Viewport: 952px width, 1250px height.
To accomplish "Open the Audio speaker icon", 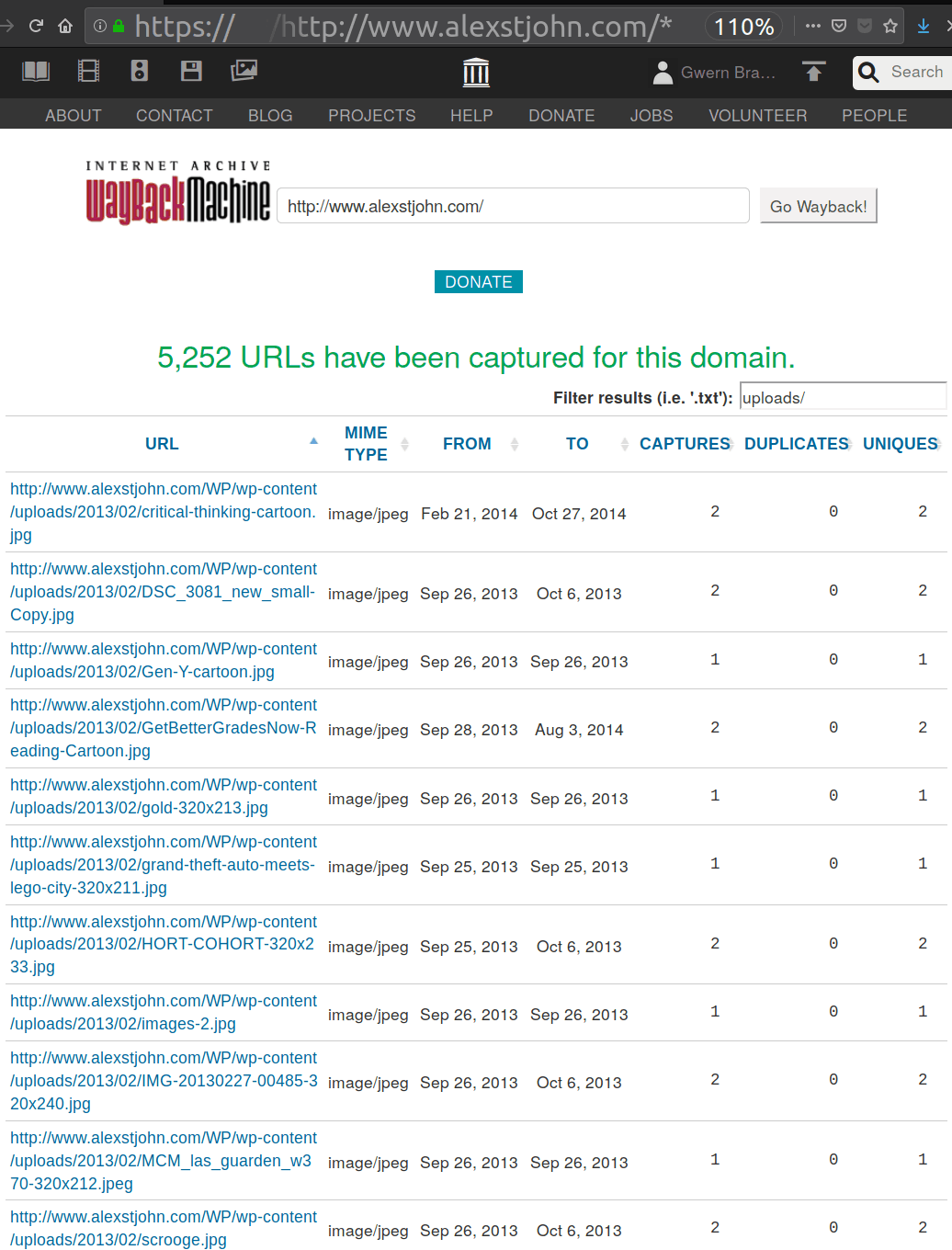I will (x=140, y=71).
